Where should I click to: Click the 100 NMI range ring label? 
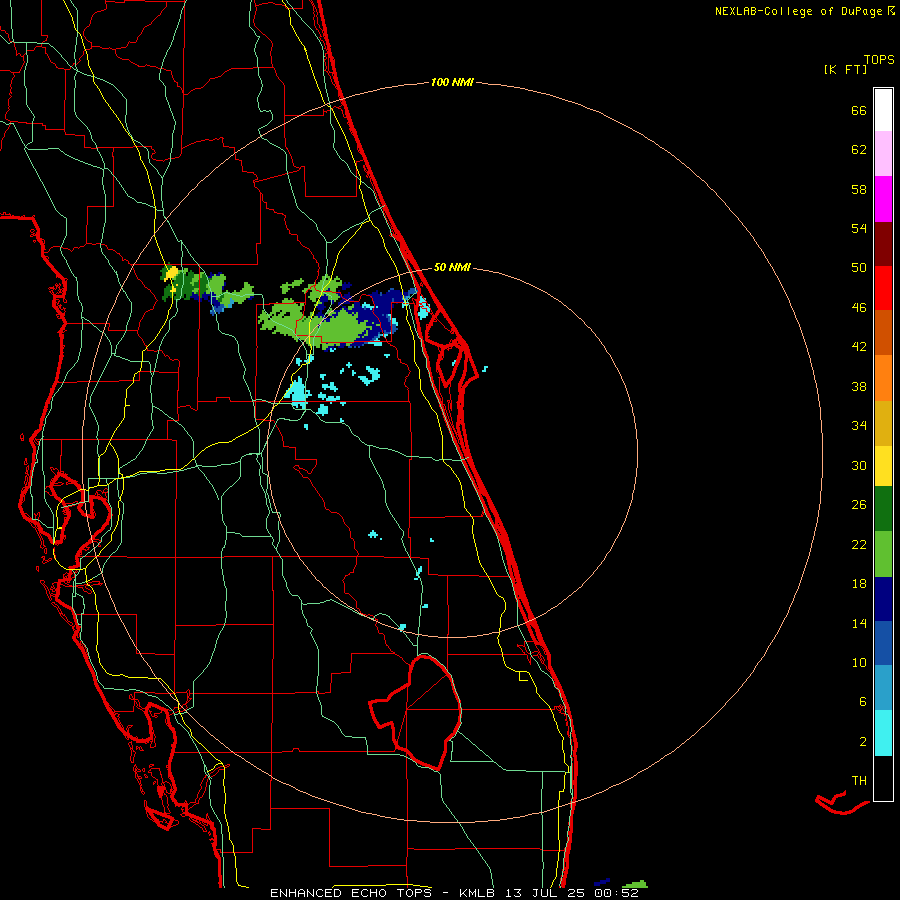(x=452, y=83)
